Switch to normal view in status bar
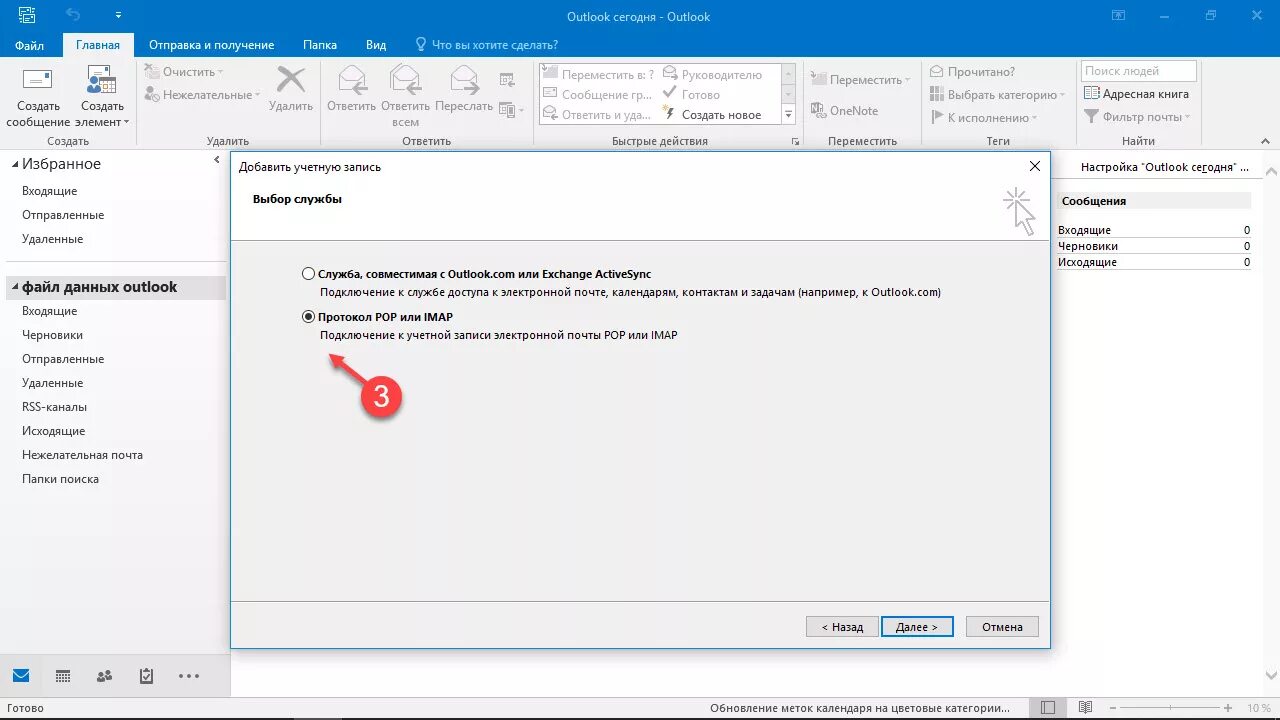1280x720 pixels. click(x=1047, y=709)
